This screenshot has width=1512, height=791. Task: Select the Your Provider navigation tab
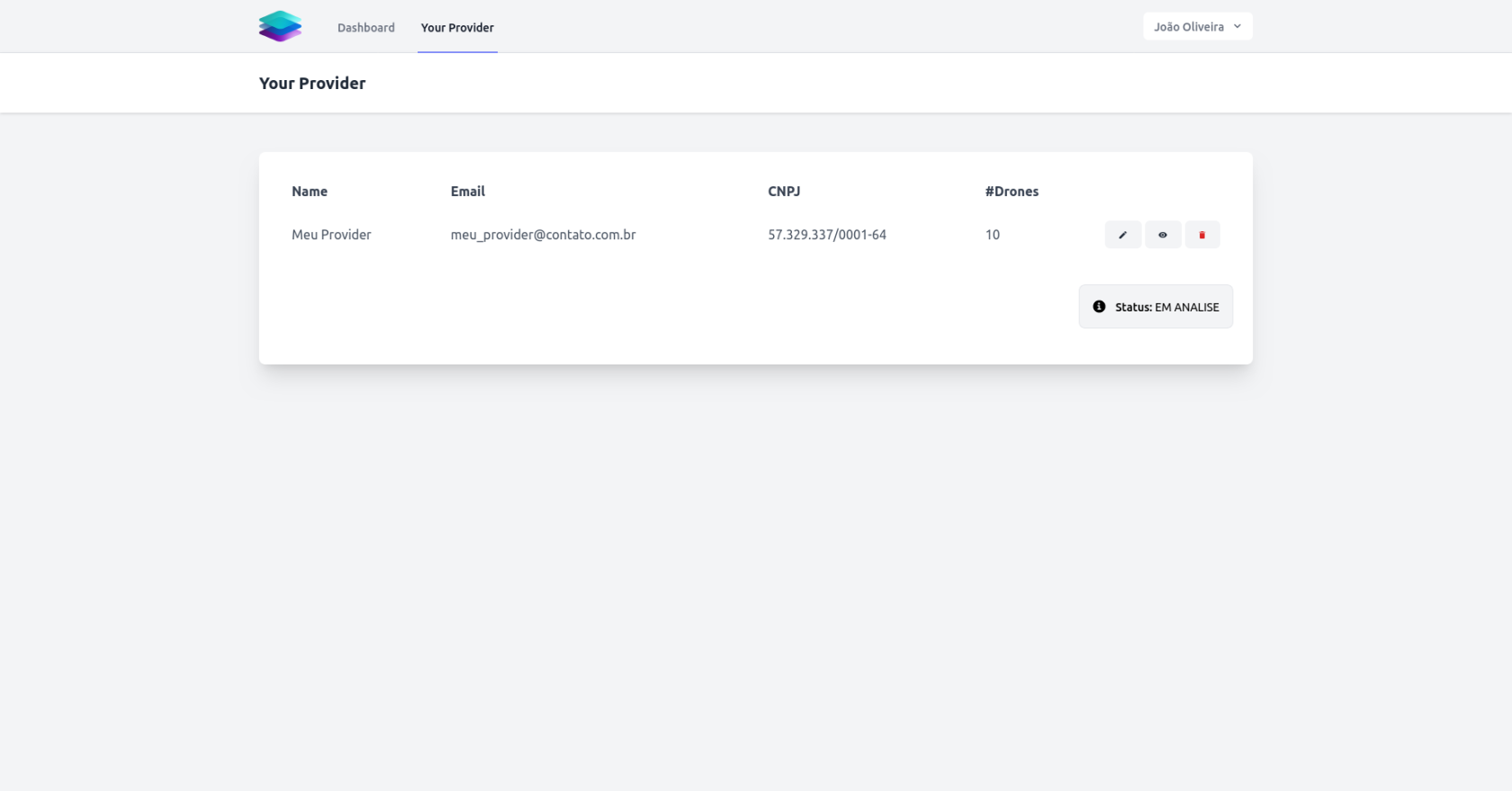[457, 28]
